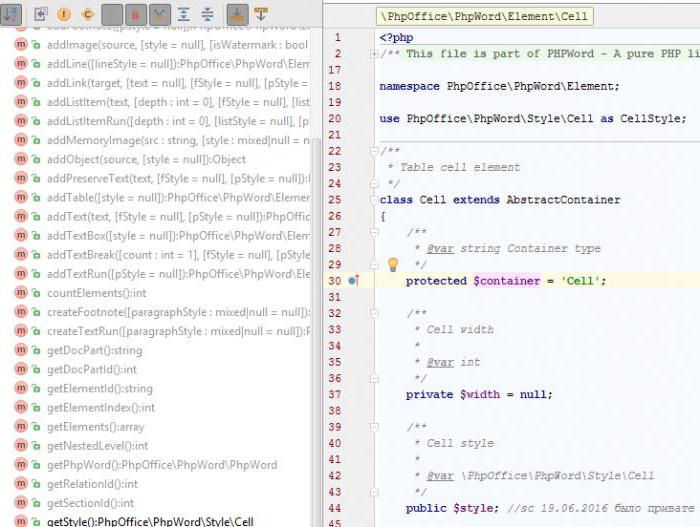
Task: Toggle Sort Alphabetically in the structure toolbar
Action: point(11,14)
